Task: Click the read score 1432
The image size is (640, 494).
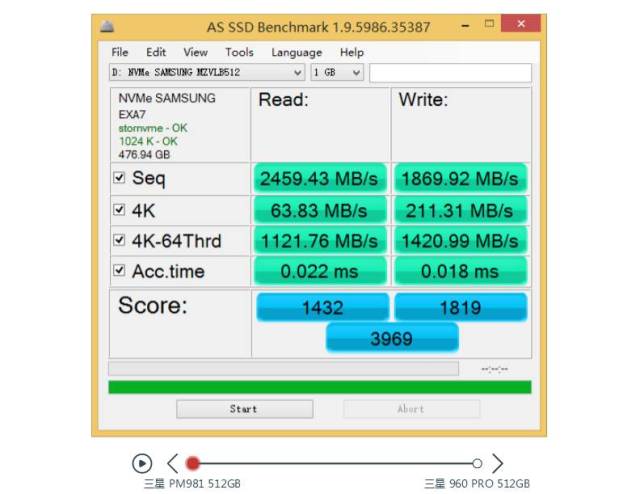Action: [322, 307]
